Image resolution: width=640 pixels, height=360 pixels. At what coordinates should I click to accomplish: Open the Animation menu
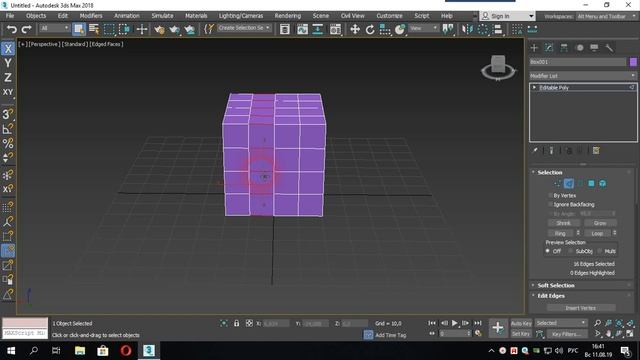127,16
